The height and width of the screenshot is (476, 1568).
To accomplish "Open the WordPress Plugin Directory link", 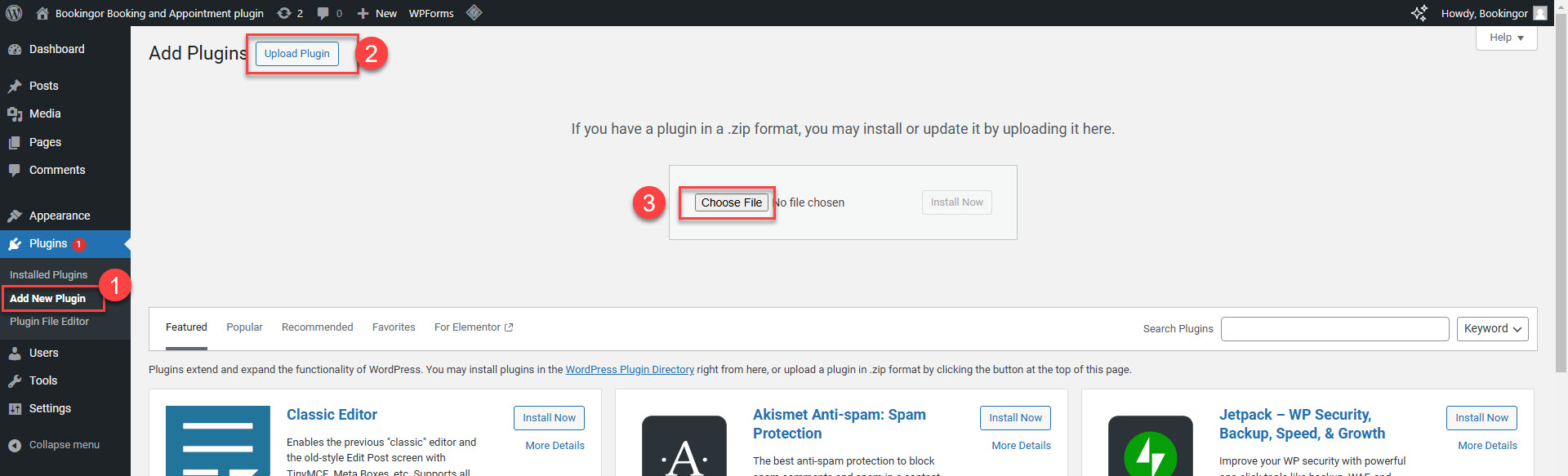I will click(630, 370).
